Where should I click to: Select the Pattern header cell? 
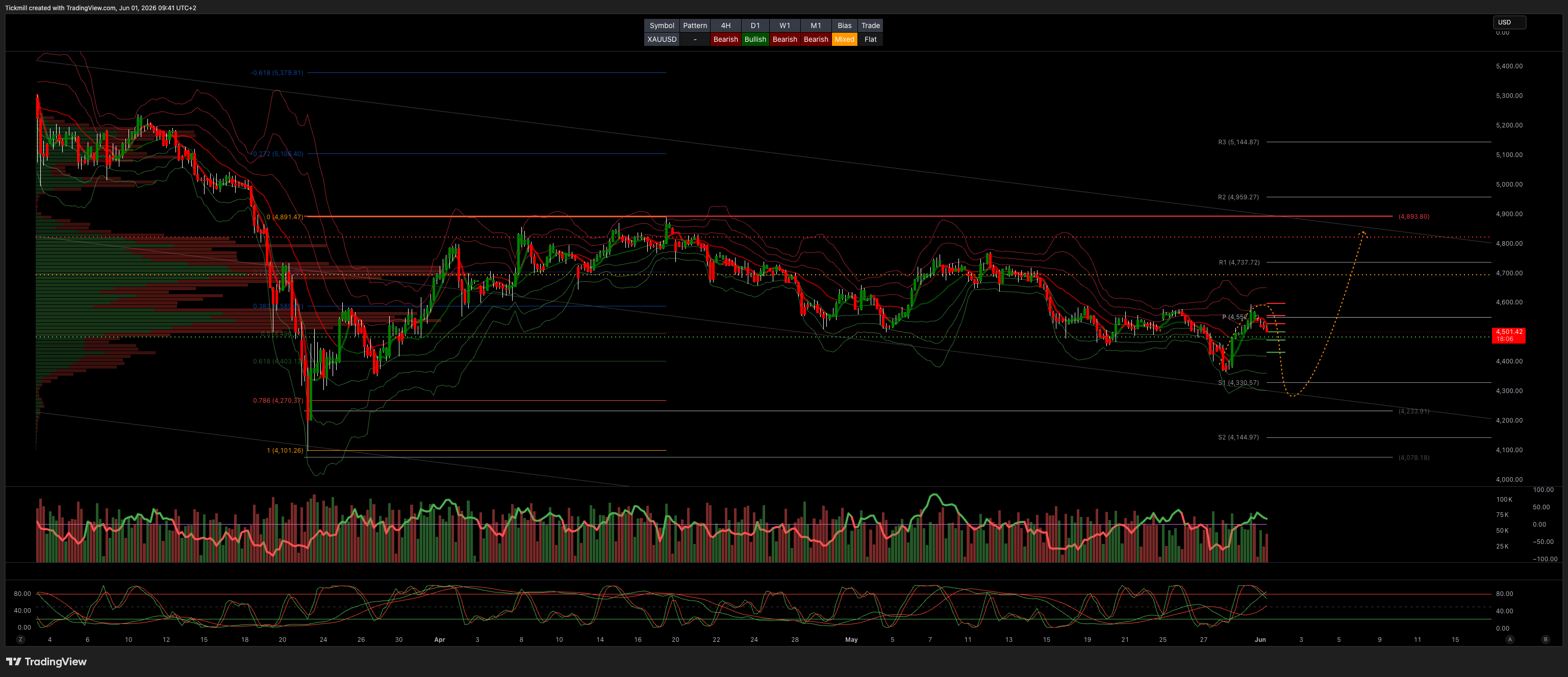pos(695,25)
